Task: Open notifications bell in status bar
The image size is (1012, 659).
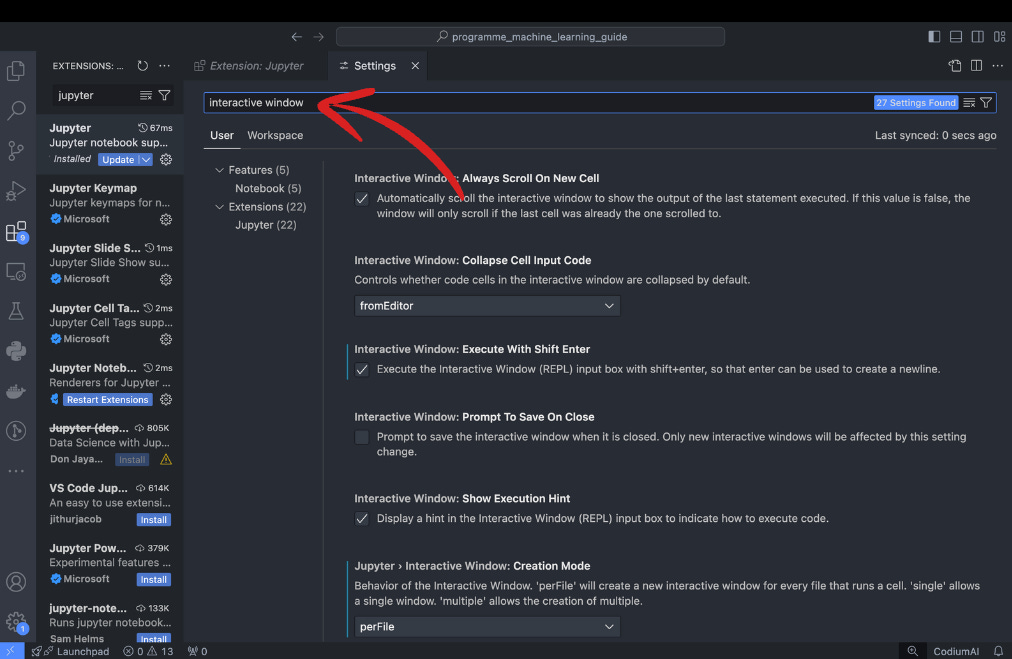Action: coord(998,651)
